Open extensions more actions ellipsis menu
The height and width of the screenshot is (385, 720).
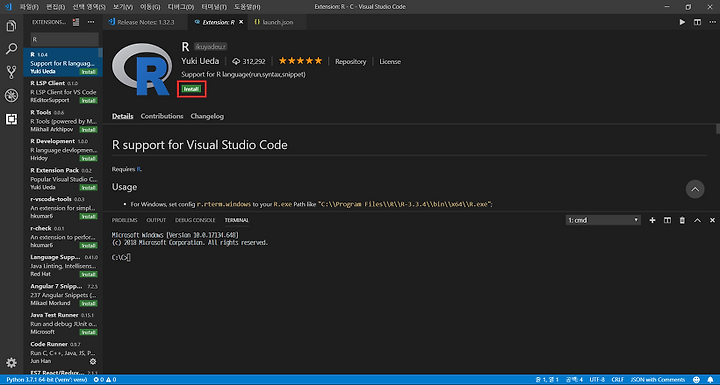pos(90,22)
